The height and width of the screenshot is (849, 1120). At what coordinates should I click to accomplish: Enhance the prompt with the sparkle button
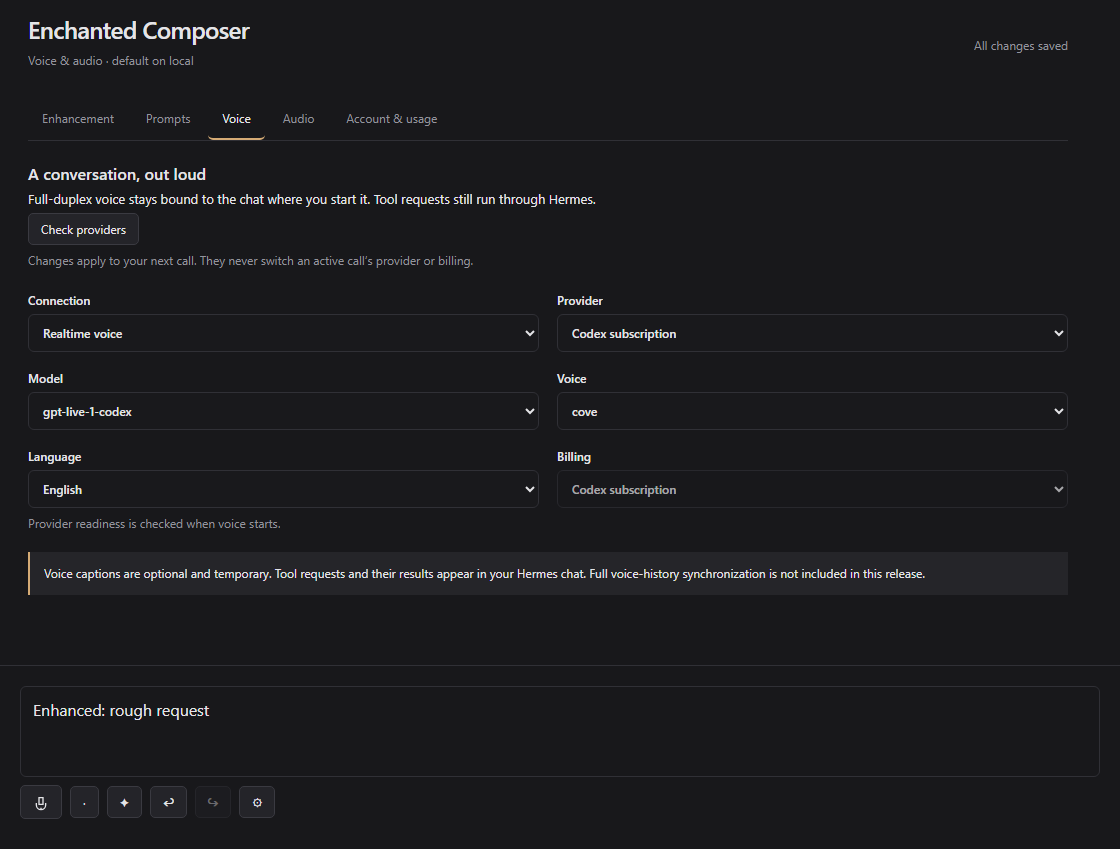click(x=124, y=803)
